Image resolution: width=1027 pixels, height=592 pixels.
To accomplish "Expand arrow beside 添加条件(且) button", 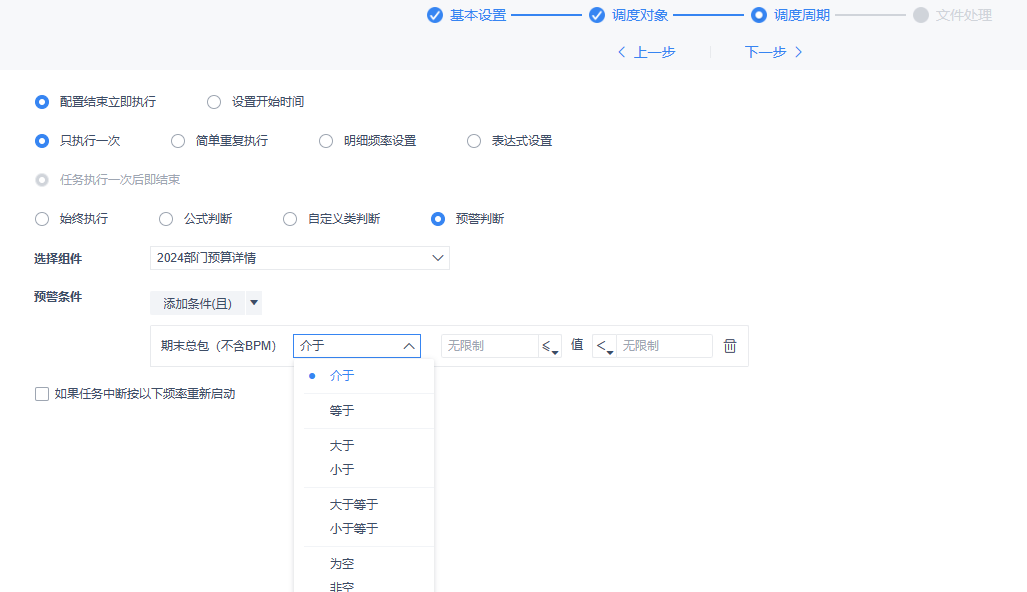I will pos(254,303).
